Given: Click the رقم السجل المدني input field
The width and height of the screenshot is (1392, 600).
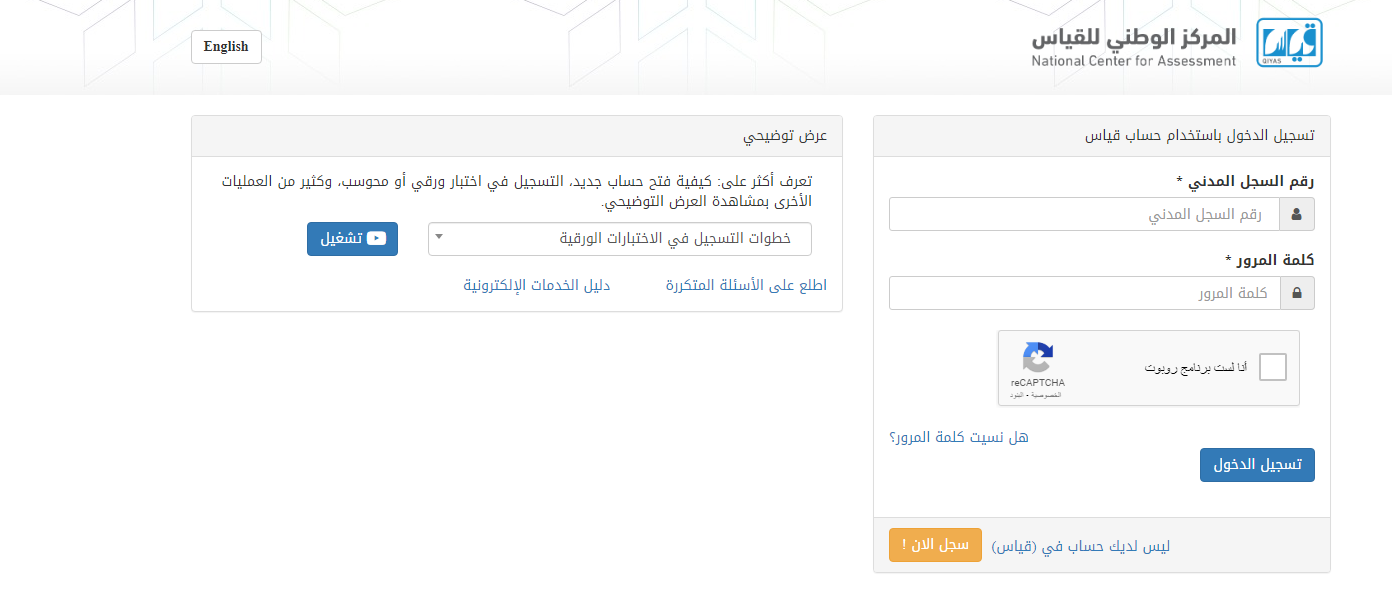Looking at the screenshot, I should (1085, 214).
